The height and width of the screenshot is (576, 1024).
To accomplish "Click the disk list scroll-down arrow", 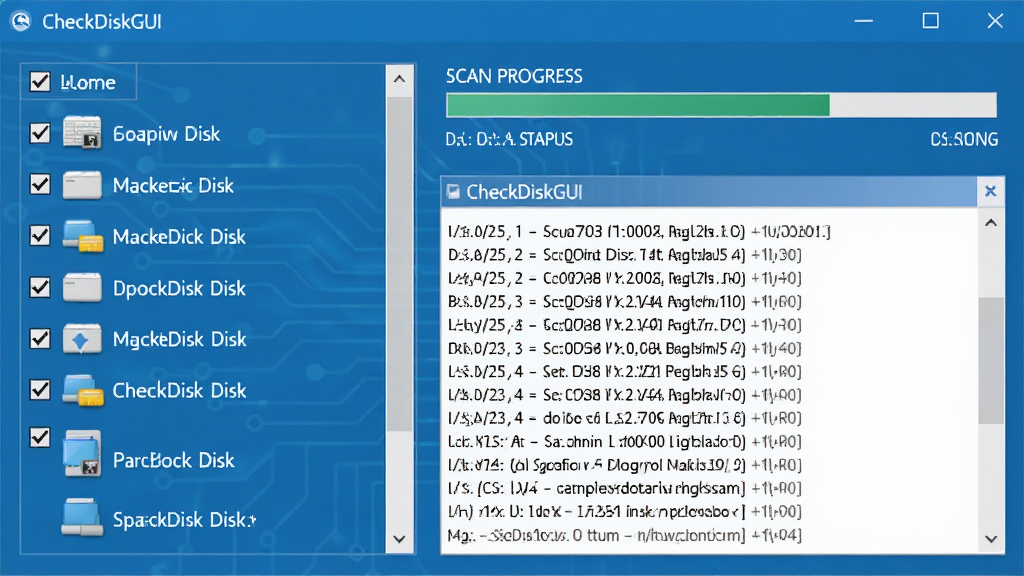I will pyautogui.click(x=400, y=539).
